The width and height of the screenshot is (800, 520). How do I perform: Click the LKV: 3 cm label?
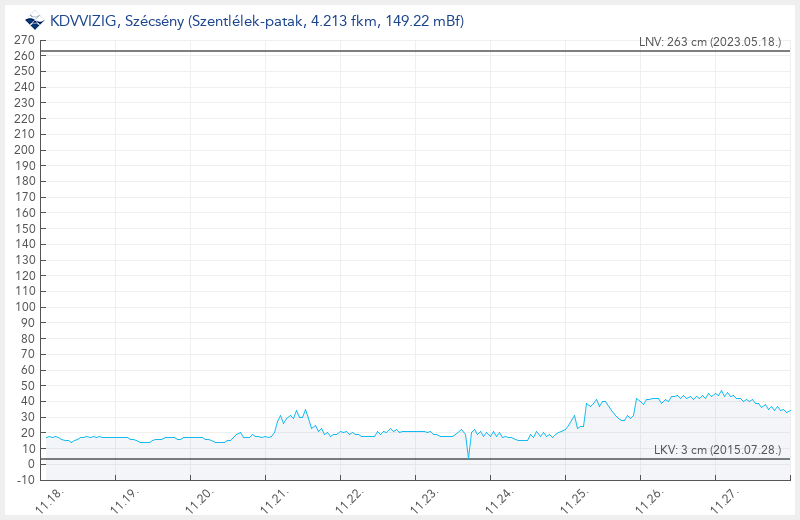click(716, 450)
